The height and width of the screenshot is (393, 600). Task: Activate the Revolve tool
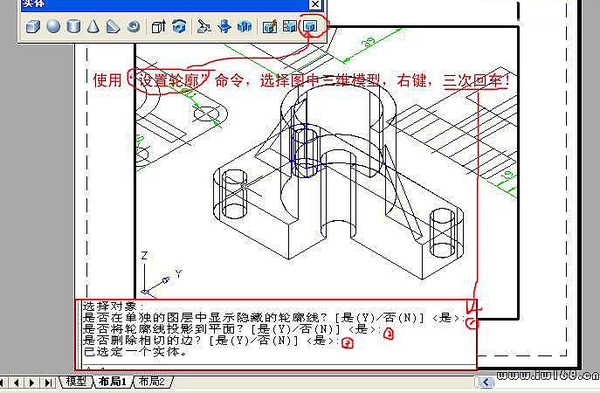[x=179, y=26]
